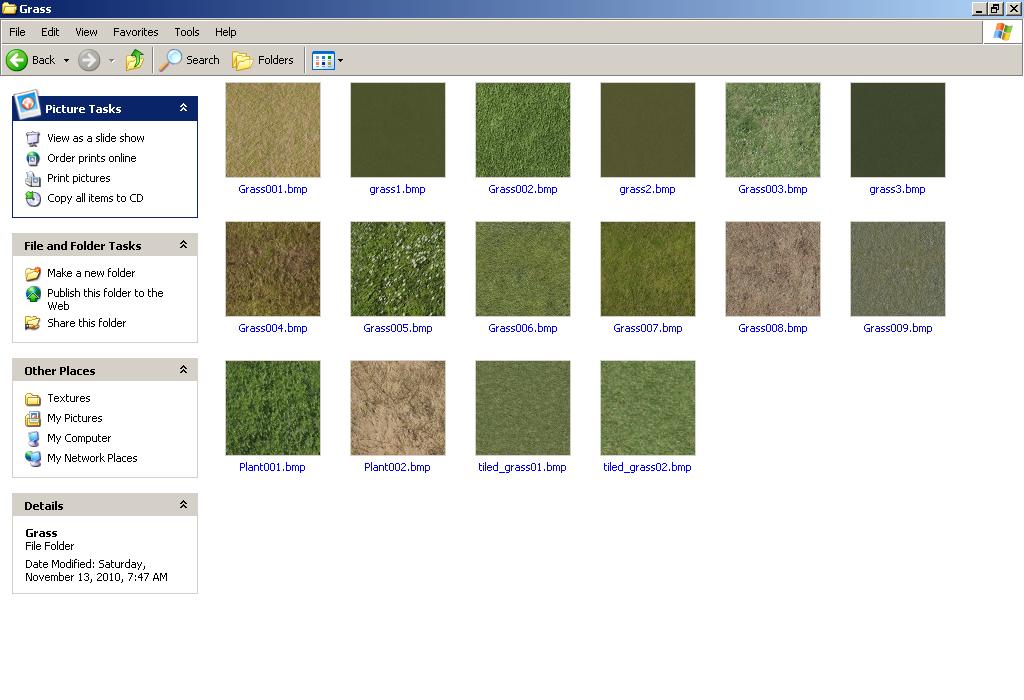Click the My Computer icon
Screen dimensions: 1024x700
[33, 439]
